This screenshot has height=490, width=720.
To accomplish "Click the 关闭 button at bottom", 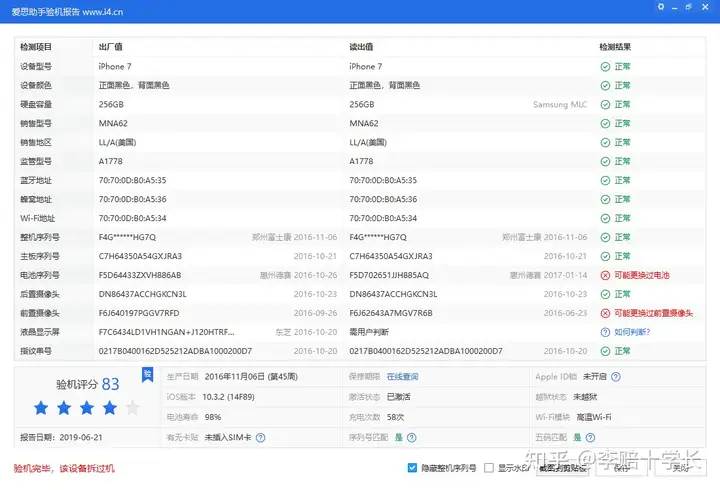I will [x=681, y=468].
